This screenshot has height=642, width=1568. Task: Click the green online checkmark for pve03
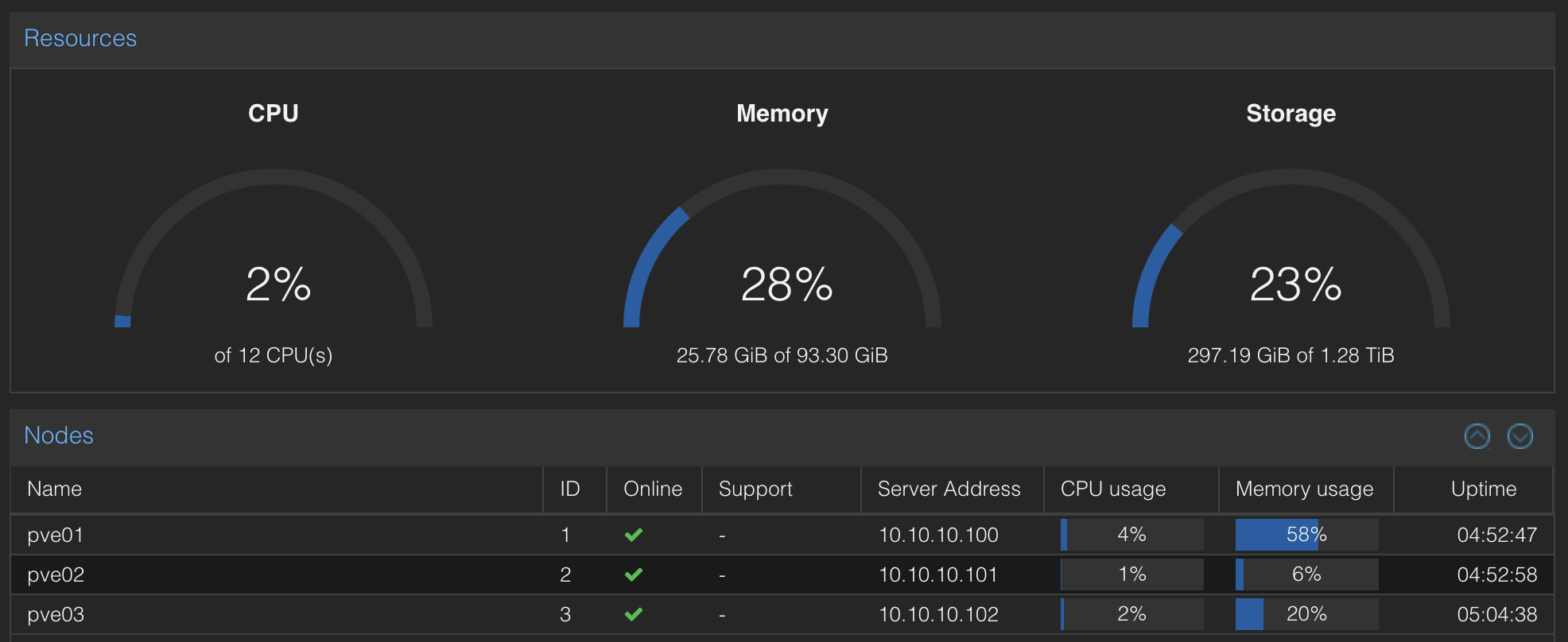[x=633, y=614]
